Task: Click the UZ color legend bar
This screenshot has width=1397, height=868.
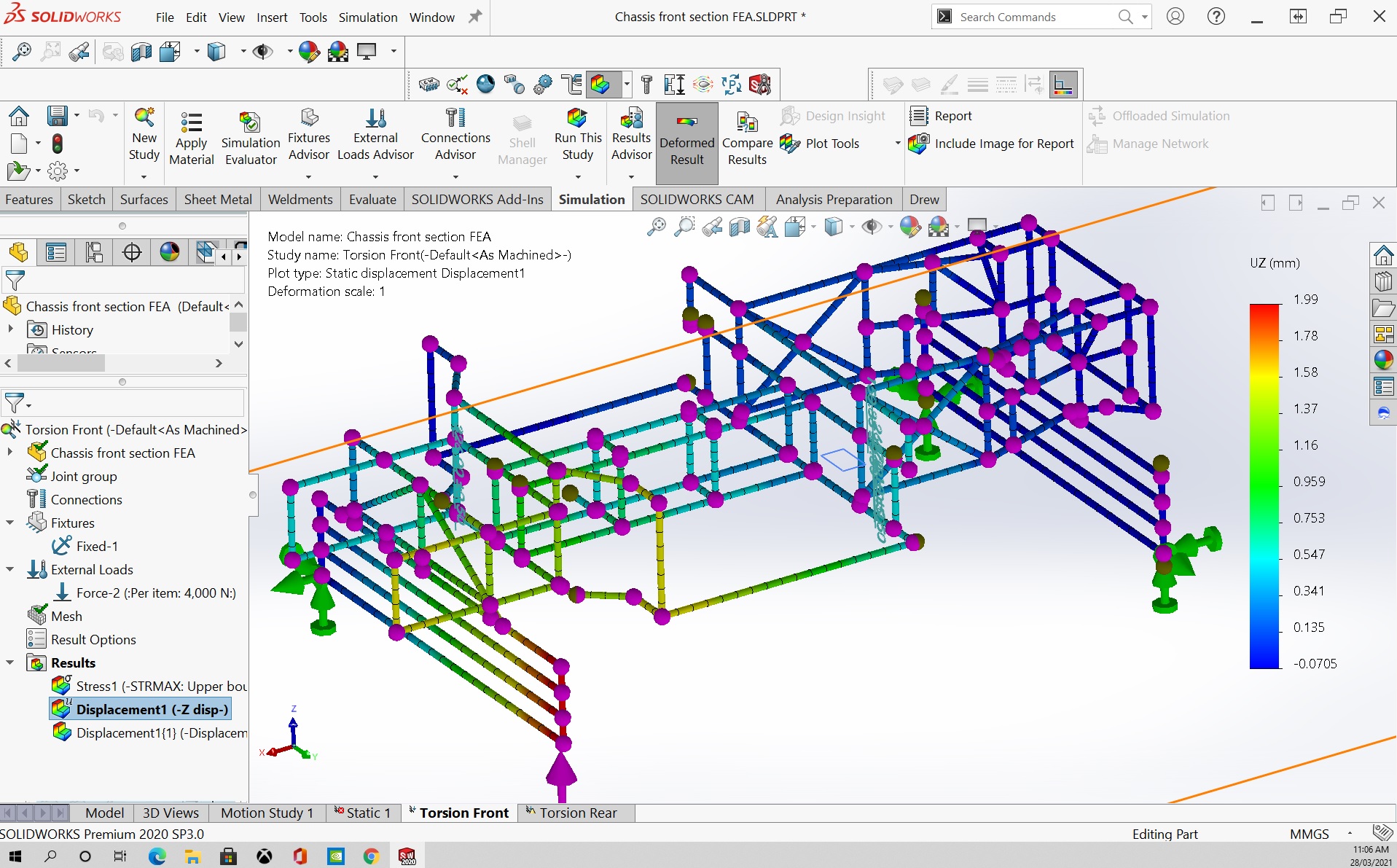Action: point(1264,485)
